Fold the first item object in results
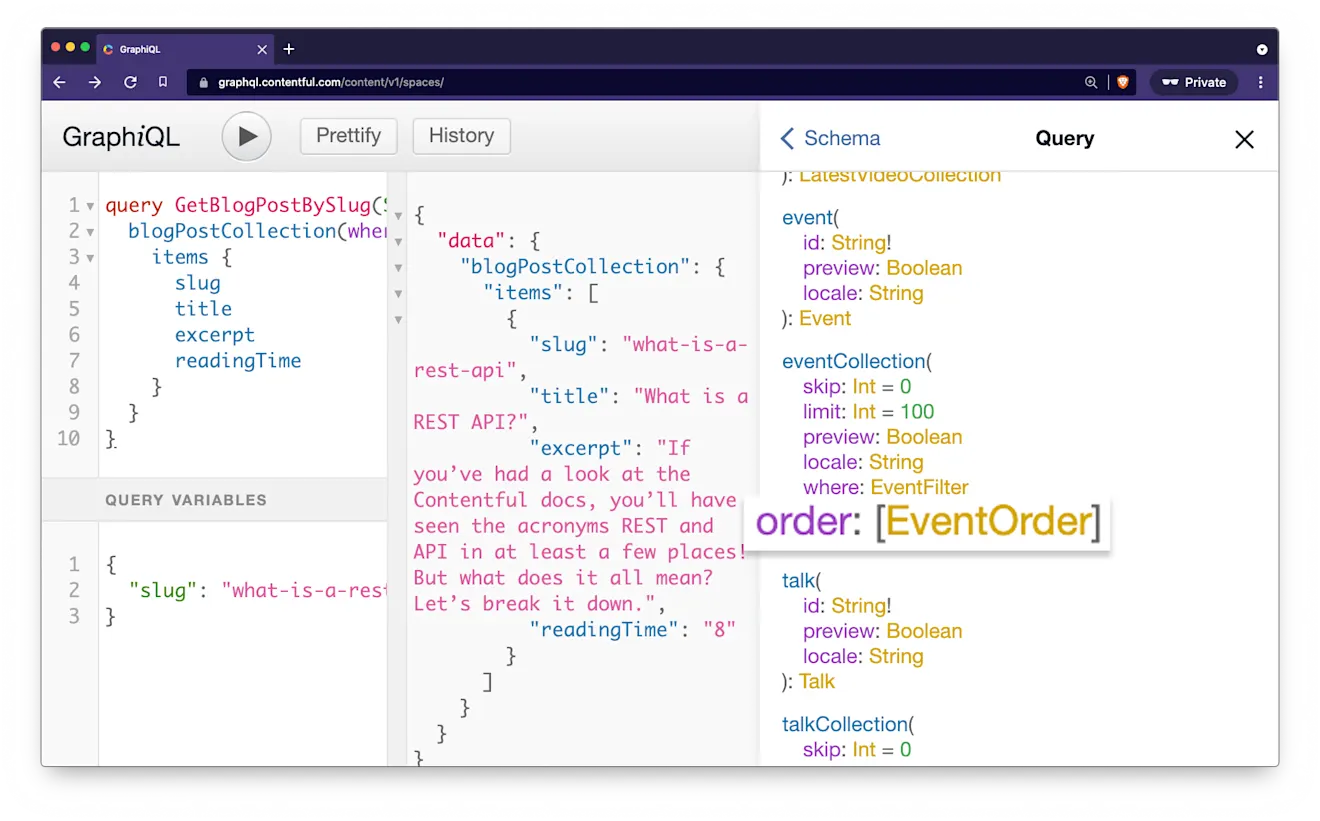Viewport: 1320px width, 821px height. point(398,320)
